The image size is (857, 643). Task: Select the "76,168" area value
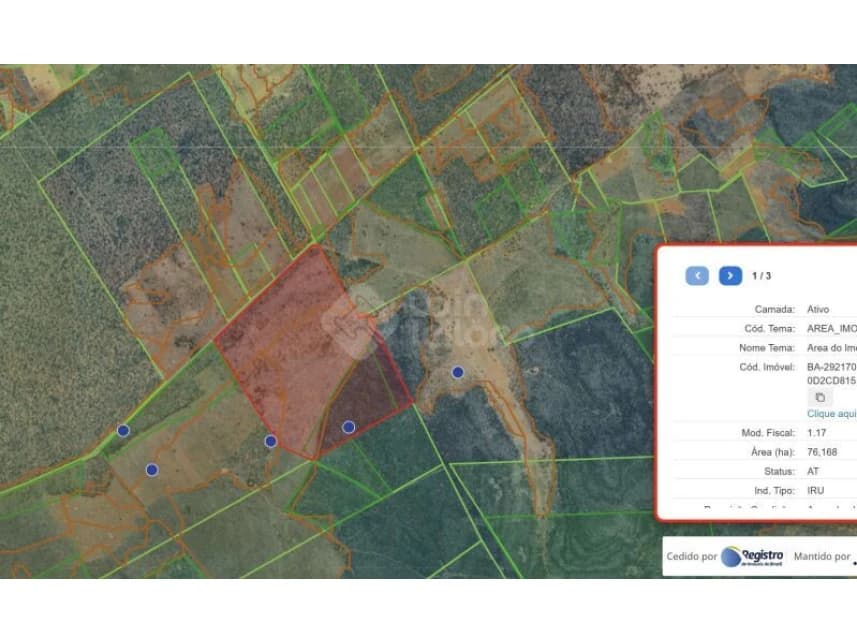coord(822,452)
